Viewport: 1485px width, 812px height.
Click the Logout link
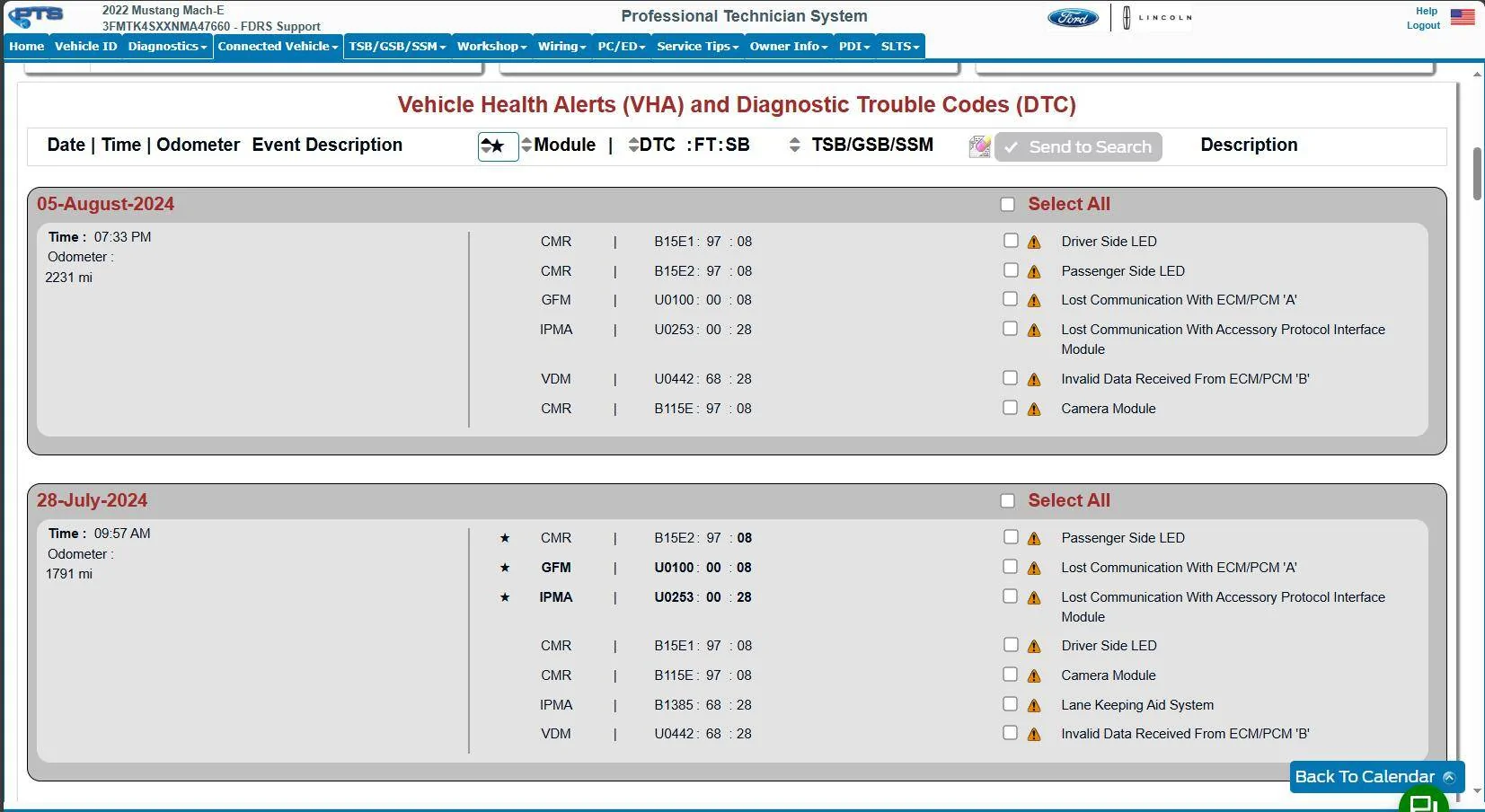(1423, 25)
